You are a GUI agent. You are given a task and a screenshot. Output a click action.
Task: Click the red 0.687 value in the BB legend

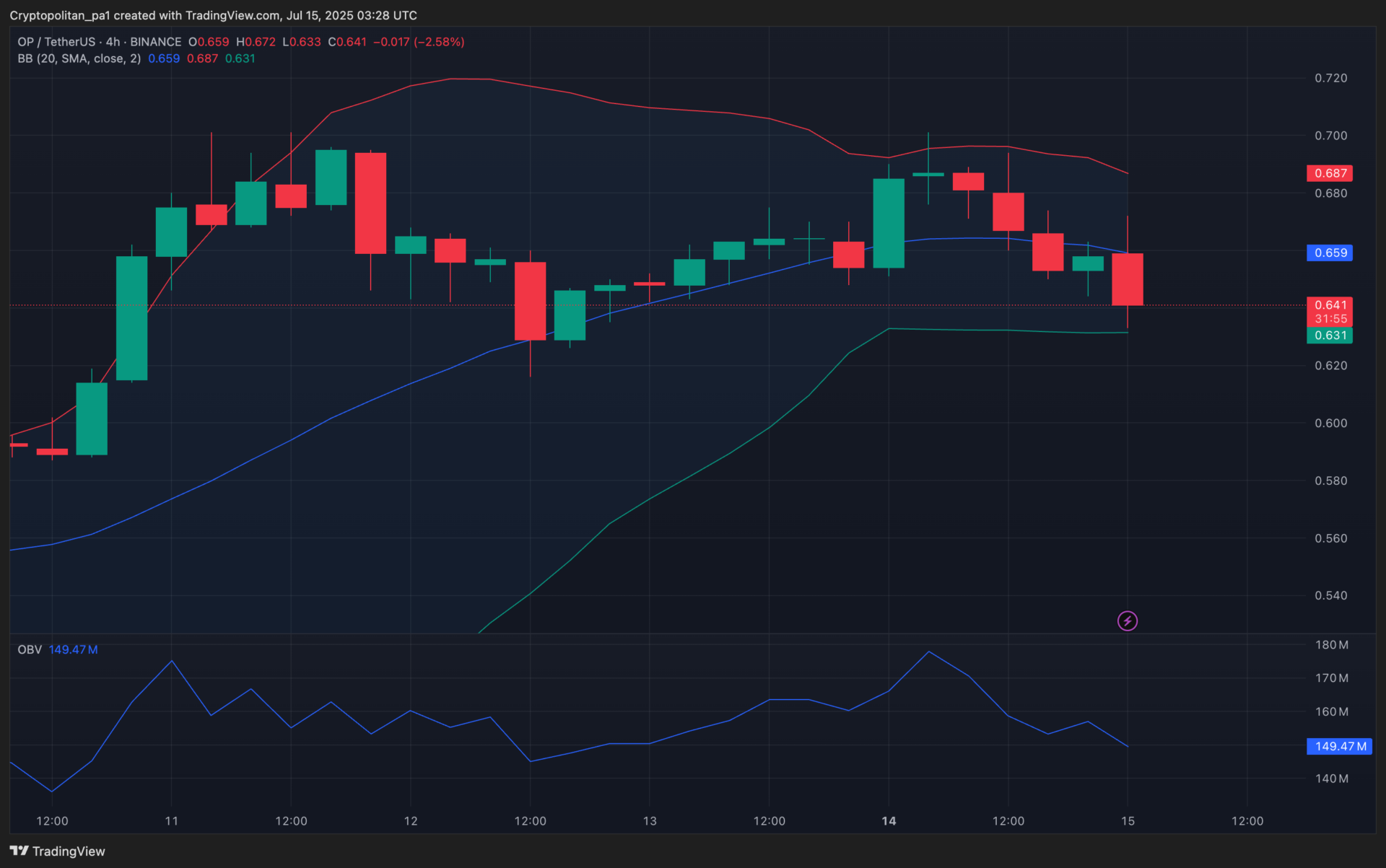point(202,58)
